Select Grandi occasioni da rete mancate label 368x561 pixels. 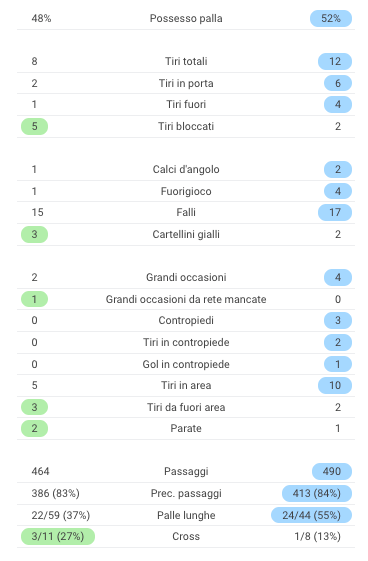[186, 299]
